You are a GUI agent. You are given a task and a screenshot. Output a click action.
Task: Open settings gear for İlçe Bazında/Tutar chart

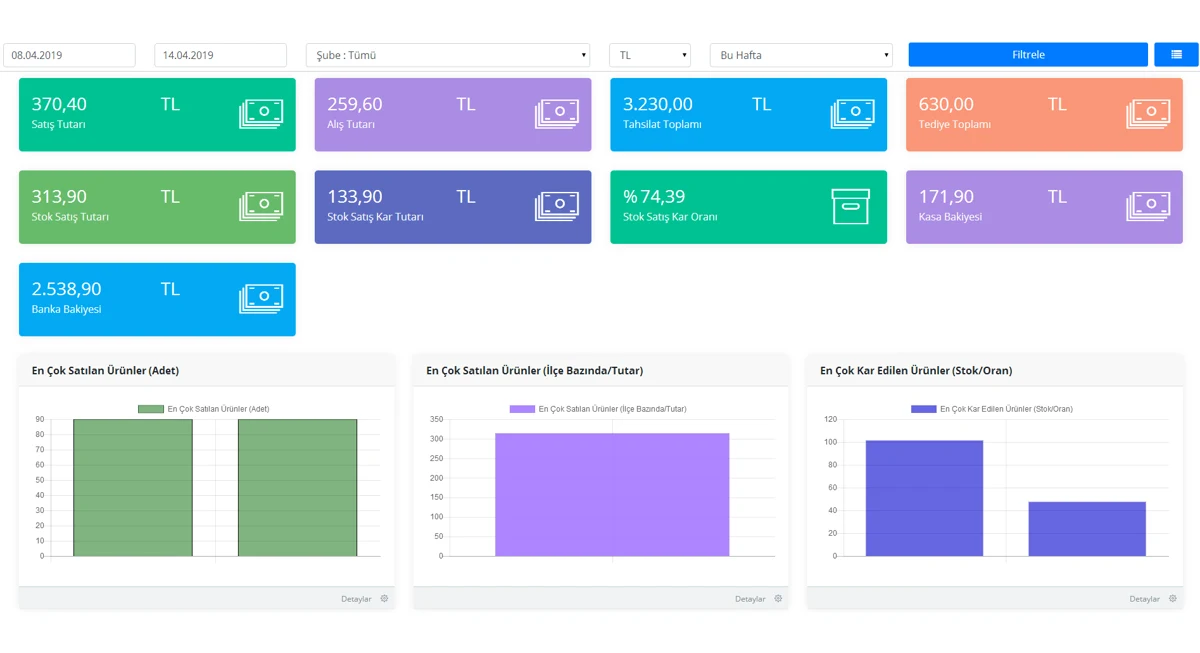778,599
